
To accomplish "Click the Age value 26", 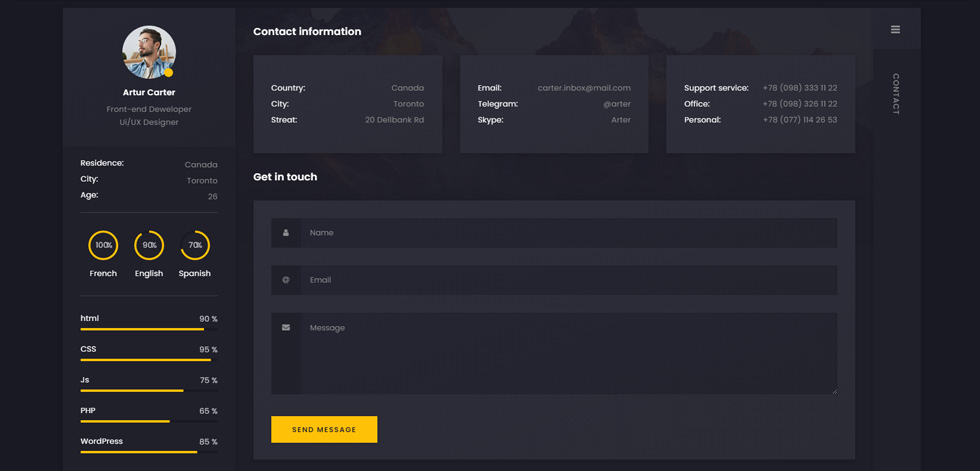I will (x=212, y=196).
